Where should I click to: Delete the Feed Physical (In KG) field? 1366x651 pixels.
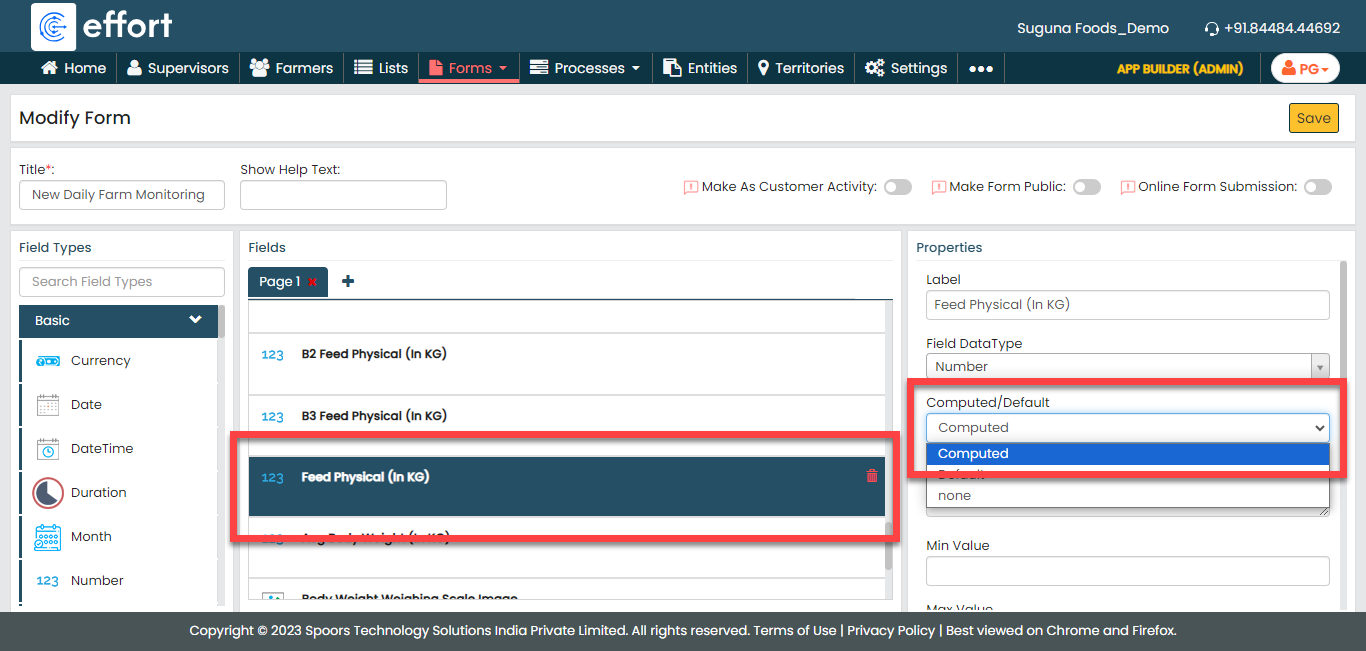[871, 477]
